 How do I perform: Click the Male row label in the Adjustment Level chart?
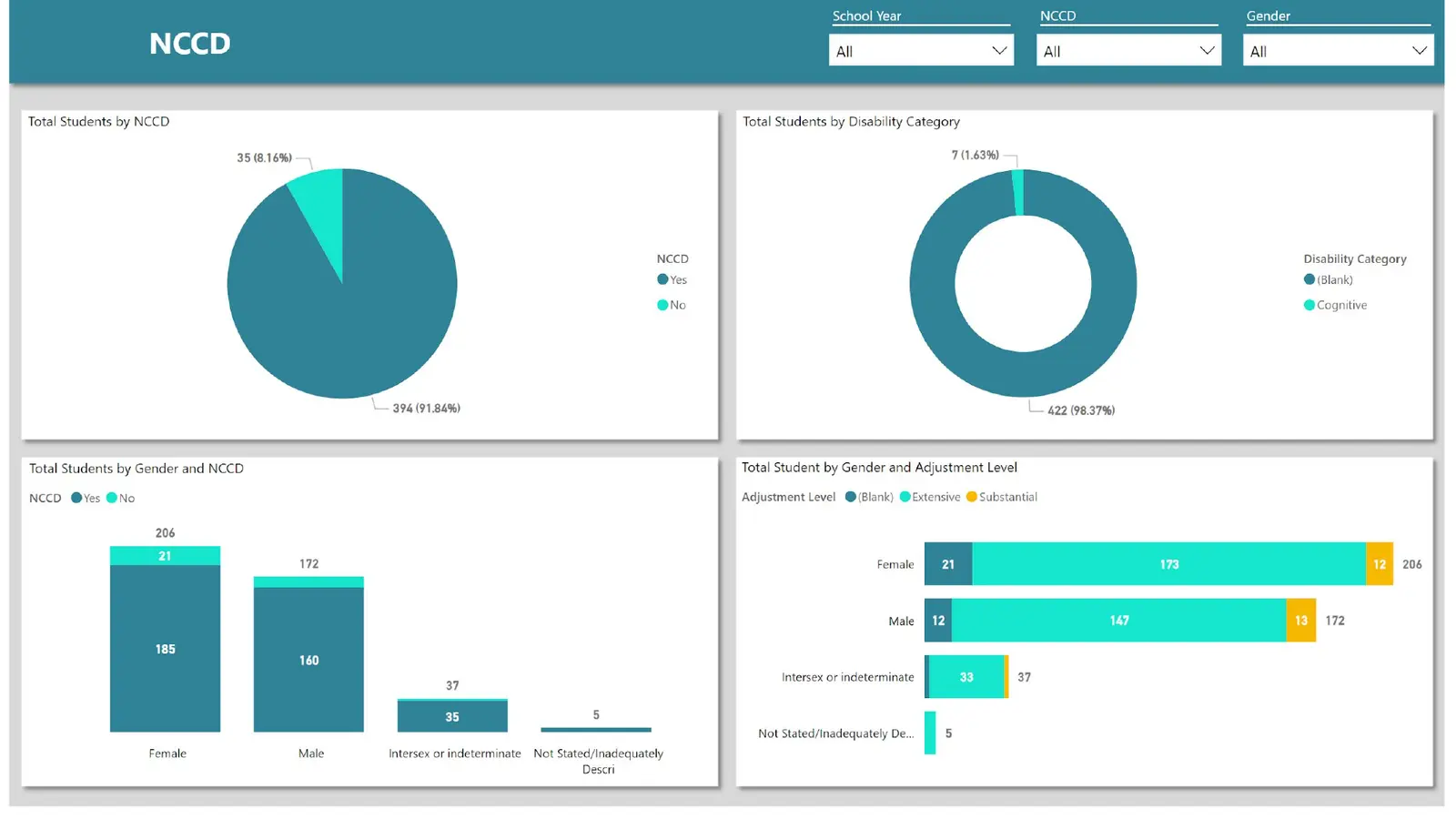coord(901,621)
